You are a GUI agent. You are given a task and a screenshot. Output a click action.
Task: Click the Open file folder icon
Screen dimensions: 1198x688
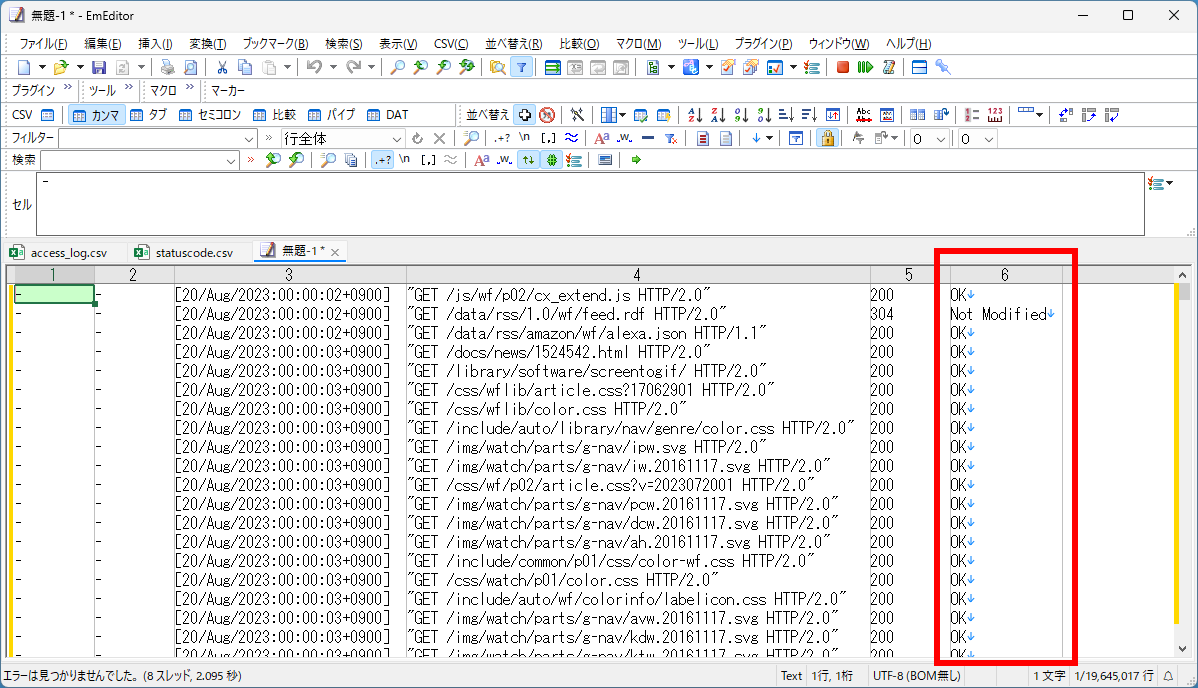62,66
